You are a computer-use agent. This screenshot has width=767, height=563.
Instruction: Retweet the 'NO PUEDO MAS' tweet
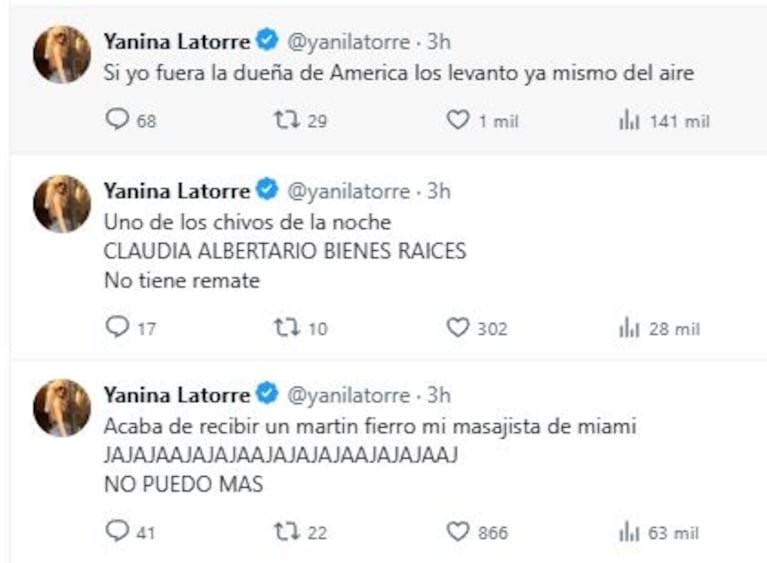pyautogui.click(x=286, y=532)
